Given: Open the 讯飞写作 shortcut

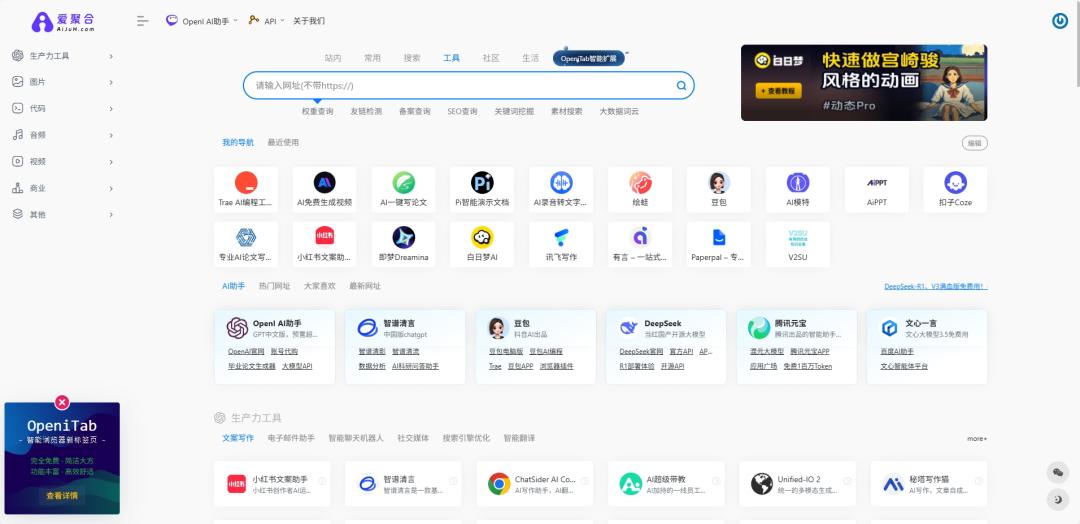Looking at the screenshot, I should (561, 244).
